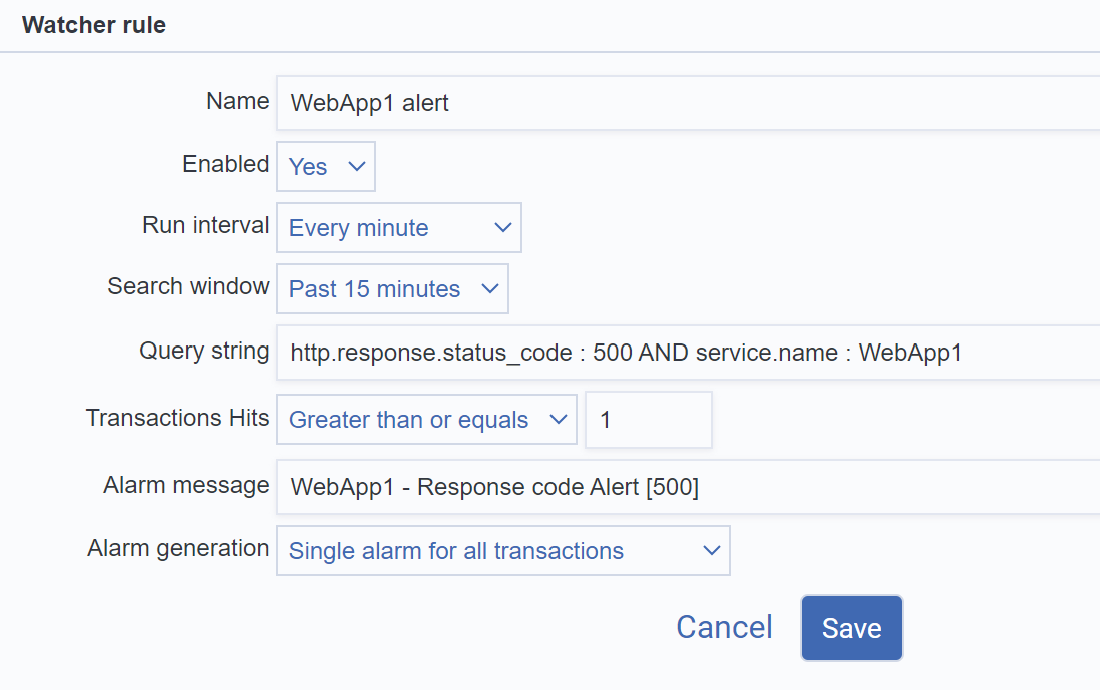
Task: Click the Cancel link
Action: 724,627
